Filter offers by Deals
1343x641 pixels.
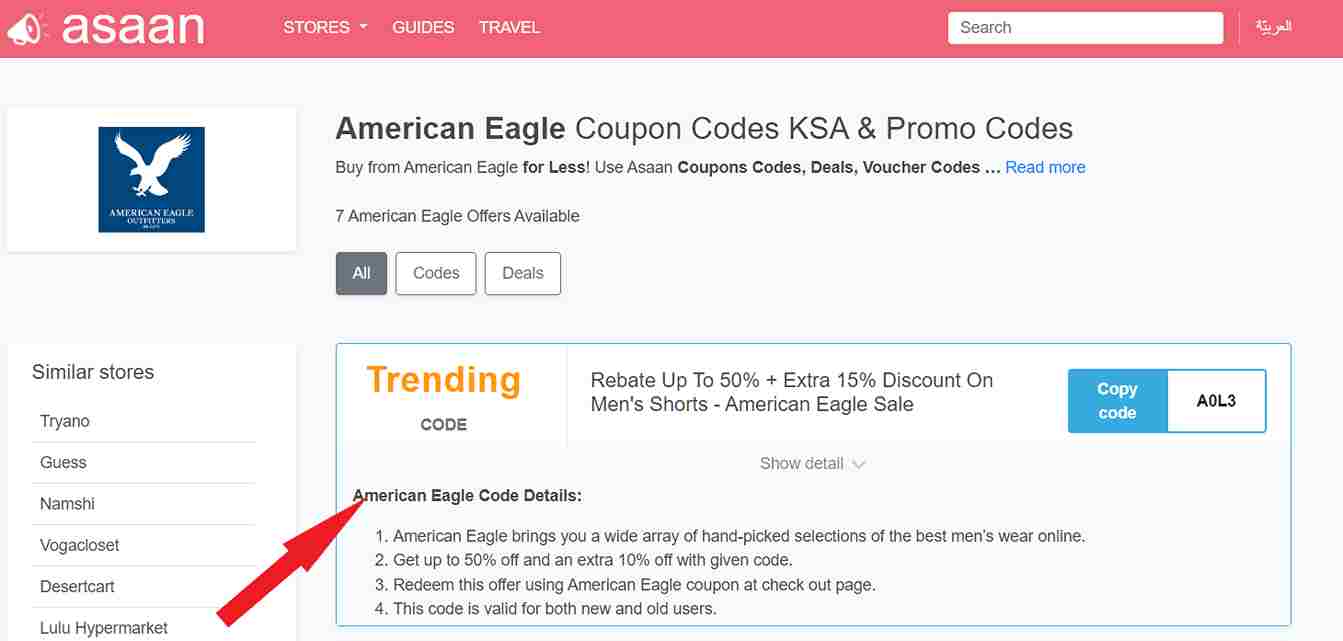pos(523,273)
